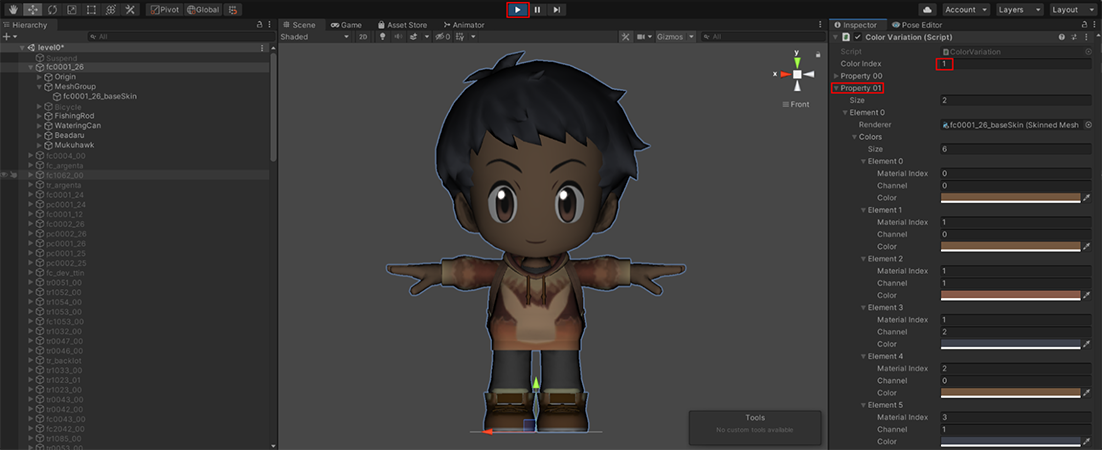Click the Step forward button
Screen dimensions: 1102x450
557,9
